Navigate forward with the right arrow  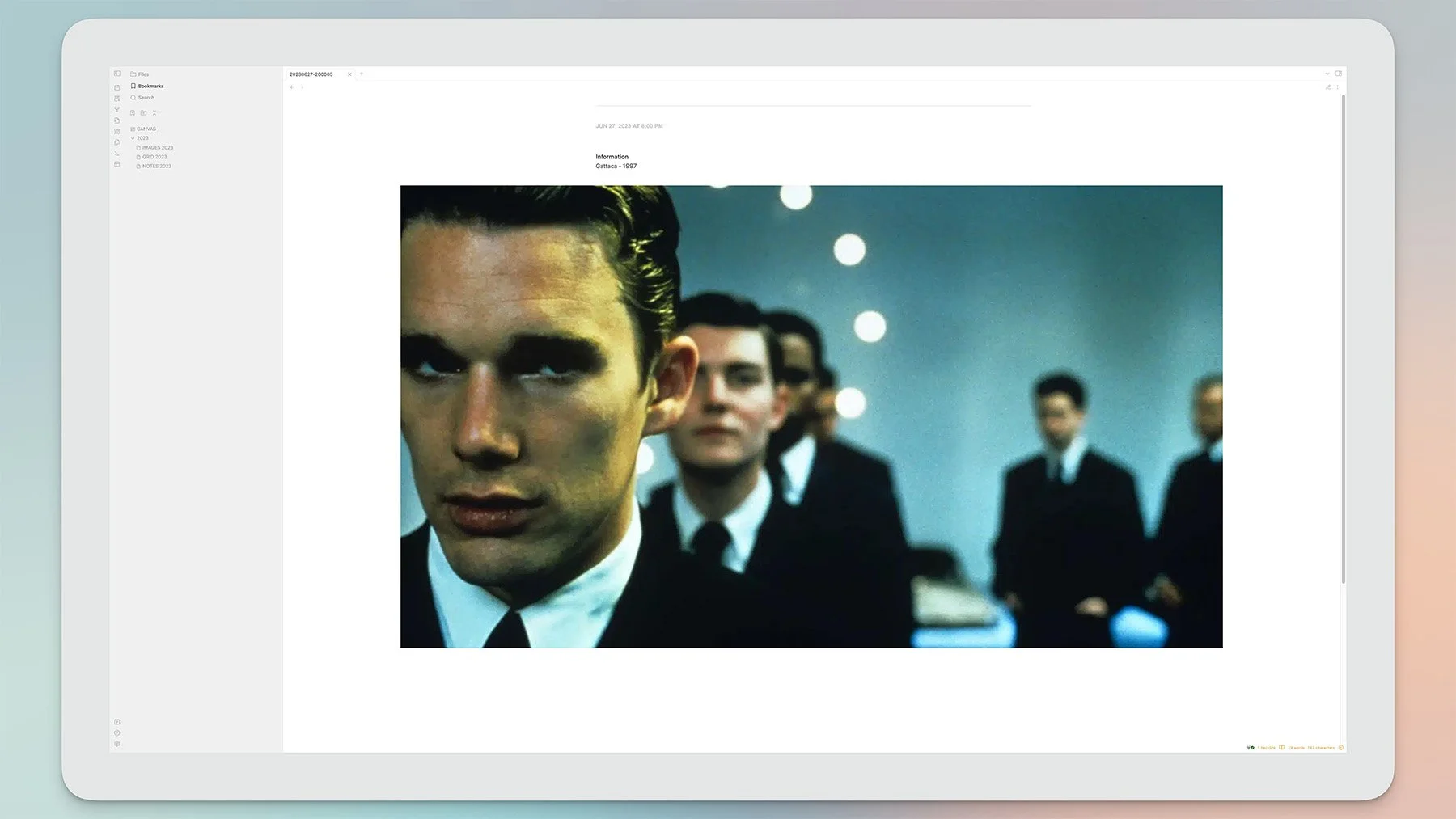tap(303, 87)
